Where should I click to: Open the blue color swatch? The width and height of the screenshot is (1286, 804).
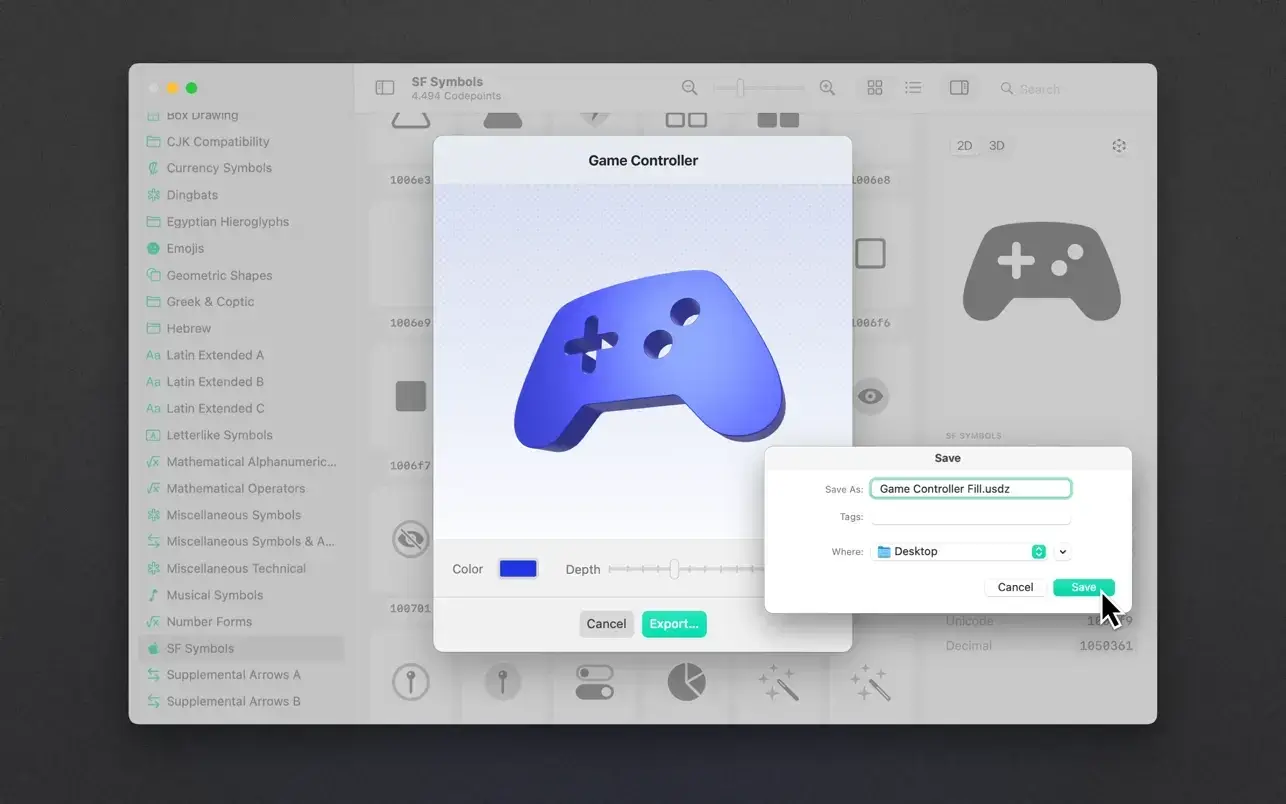click(518, 569)
